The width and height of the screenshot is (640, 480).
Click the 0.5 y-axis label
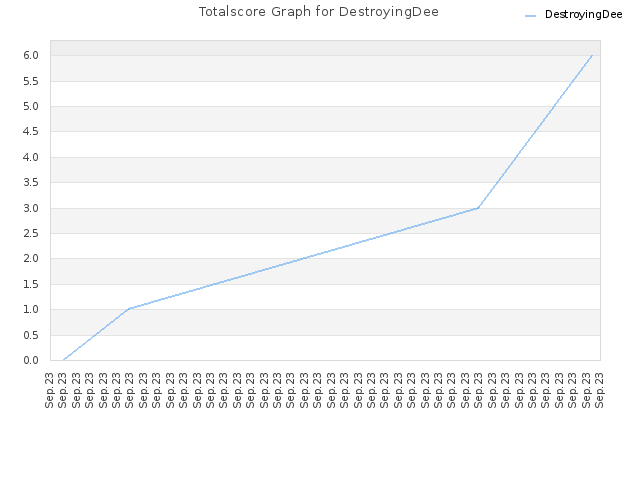(x=31, y=335)
